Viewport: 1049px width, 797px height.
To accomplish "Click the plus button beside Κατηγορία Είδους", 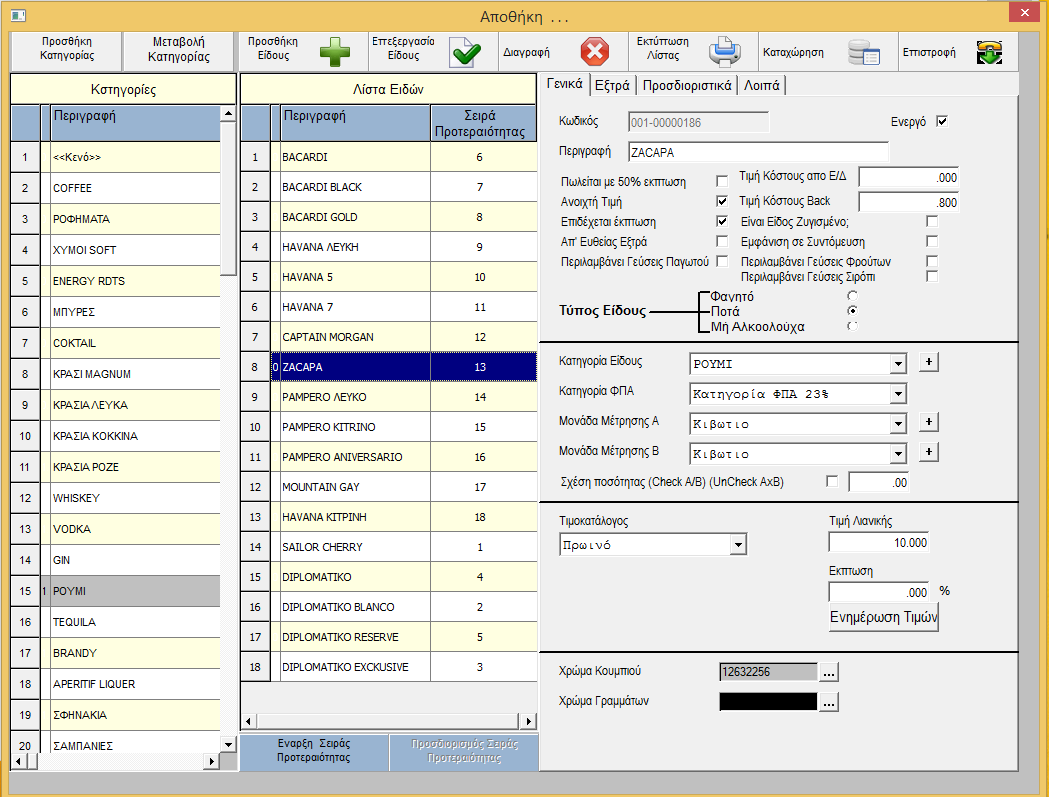I will (928, 362).
